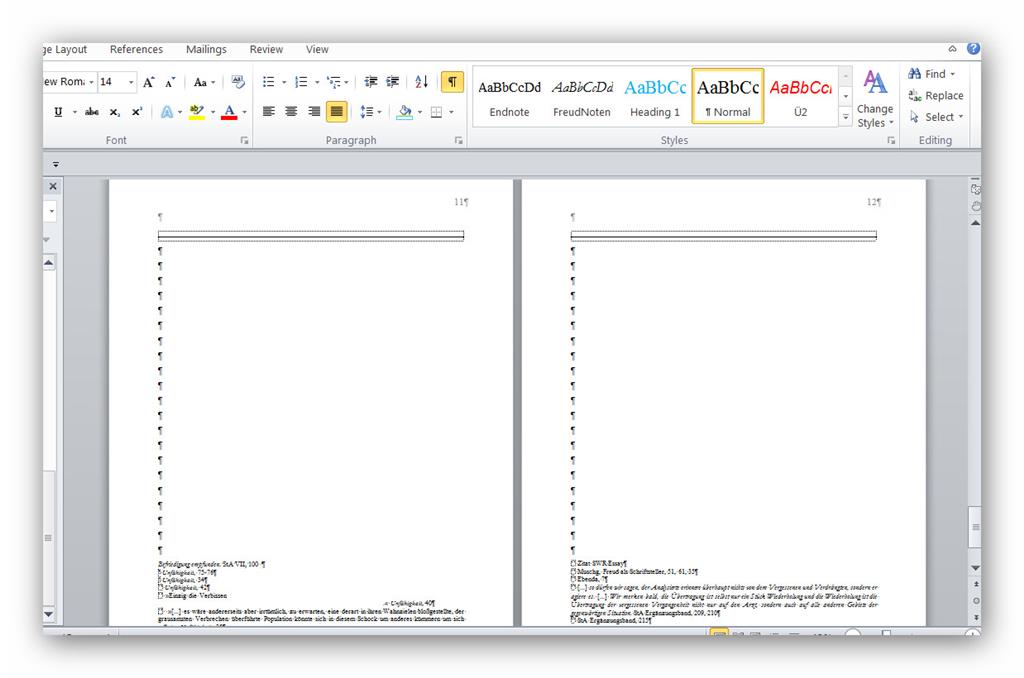
Task: Click the Select Browse Object circle button
Action: [x=976, y=600]
